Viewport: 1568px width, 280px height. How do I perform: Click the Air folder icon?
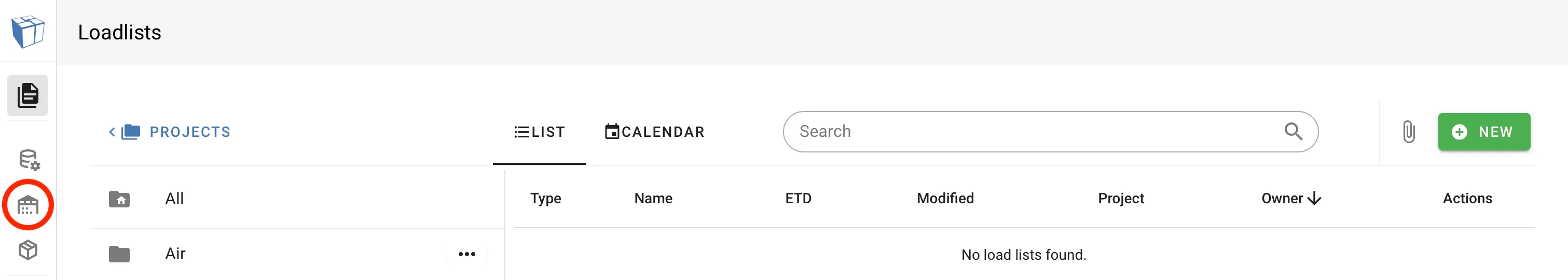click(119, 254)
